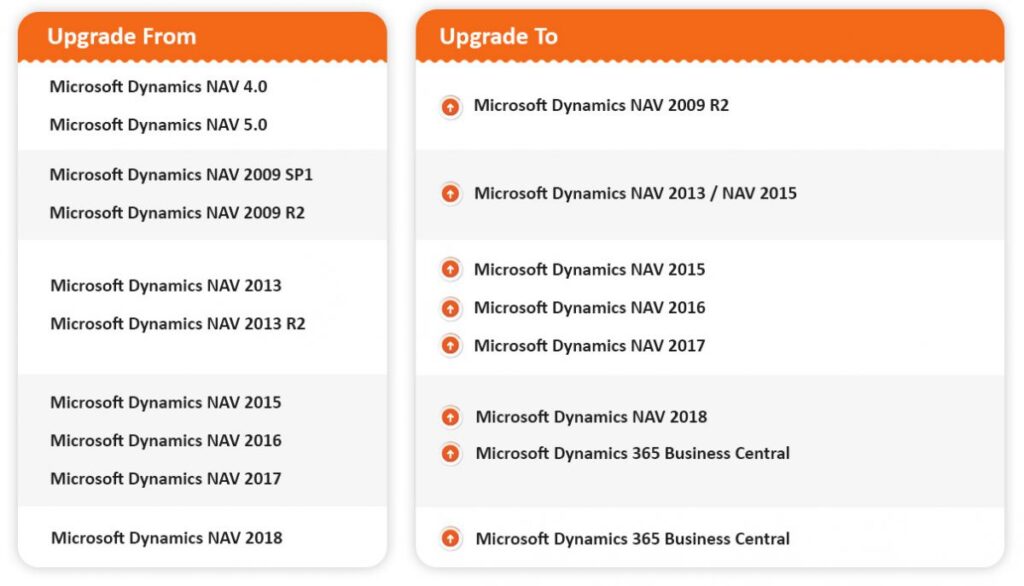Click the up-arrow icon next to NAV 2017 upgrade target
The width and height of the screenshot is (1024, 586).
click(450, 345)
